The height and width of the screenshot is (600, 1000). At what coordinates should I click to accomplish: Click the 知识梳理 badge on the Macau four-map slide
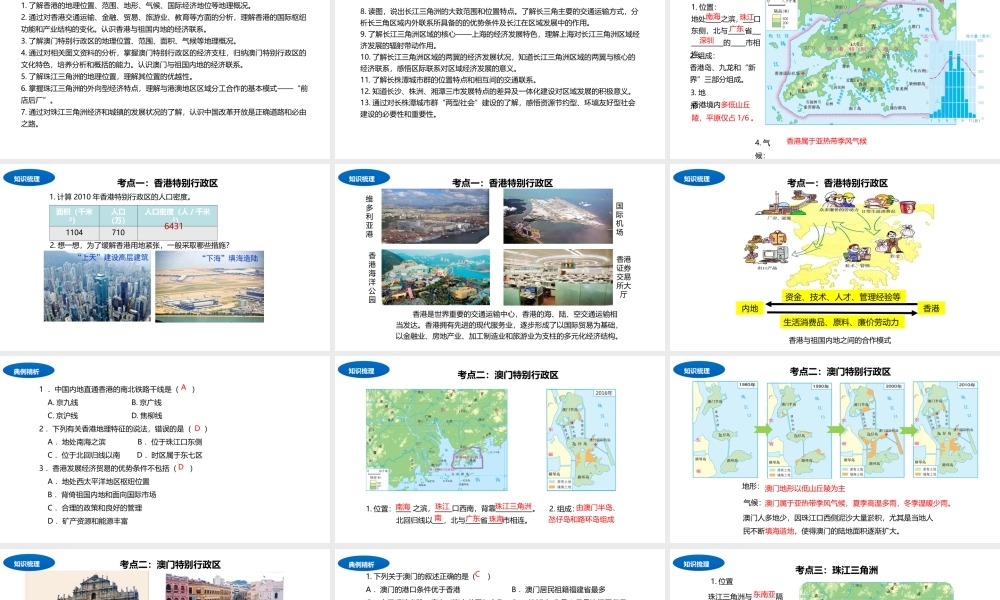click(x=698, y=370)
